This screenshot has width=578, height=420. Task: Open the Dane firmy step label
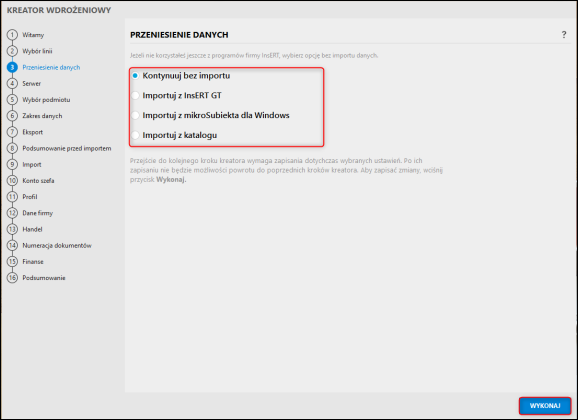point(38,213)
